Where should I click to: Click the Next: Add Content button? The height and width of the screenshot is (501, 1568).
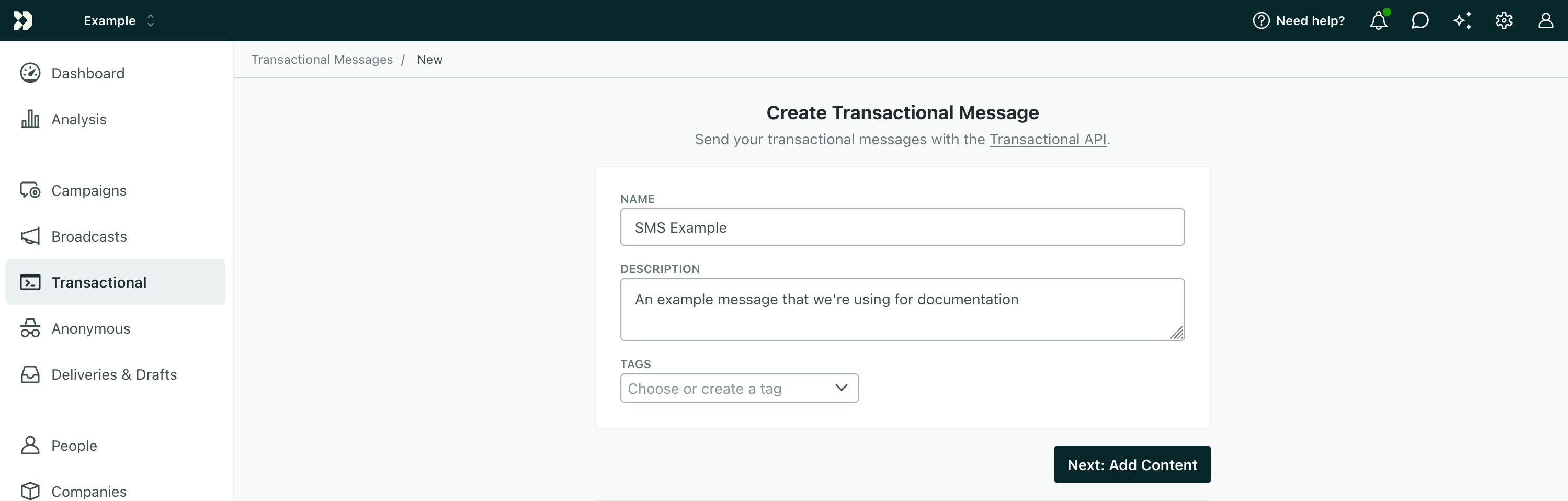[1132, 464]
